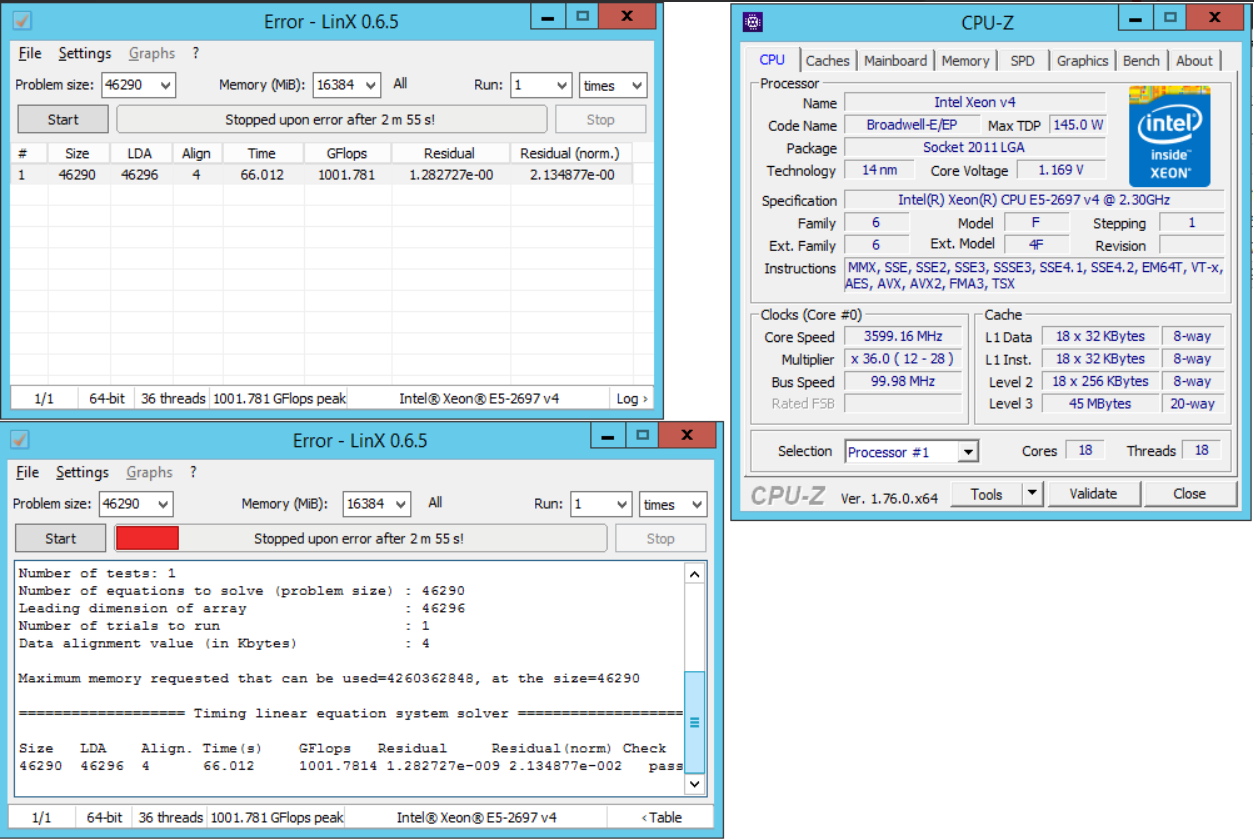Click the Tools button in CPU-Z
Image resolution: width=1254 pixels, height=840 pixels.
point(986,494)
